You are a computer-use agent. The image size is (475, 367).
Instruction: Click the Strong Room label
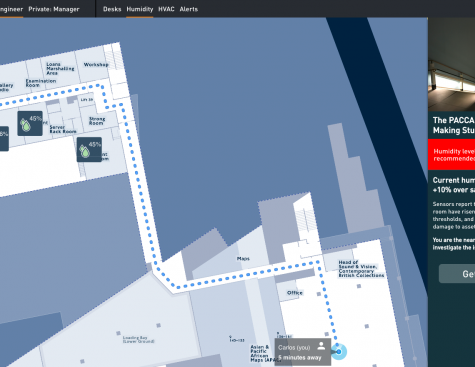[97, 121]
